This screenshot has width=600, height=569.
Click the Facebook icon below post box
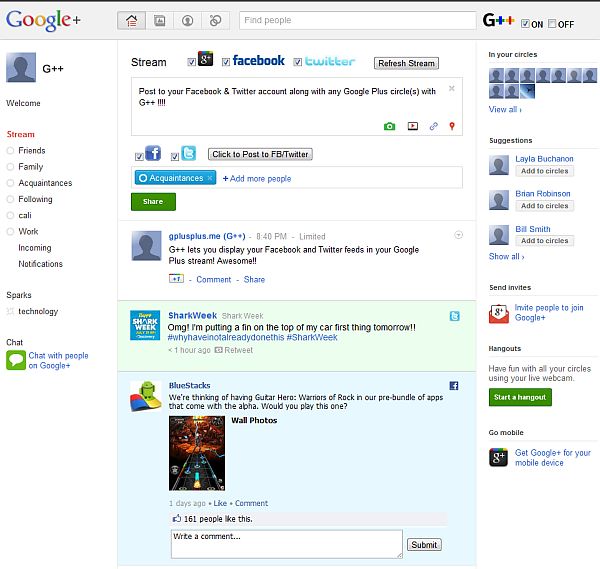pyautogui.click(x=153, y=153)
